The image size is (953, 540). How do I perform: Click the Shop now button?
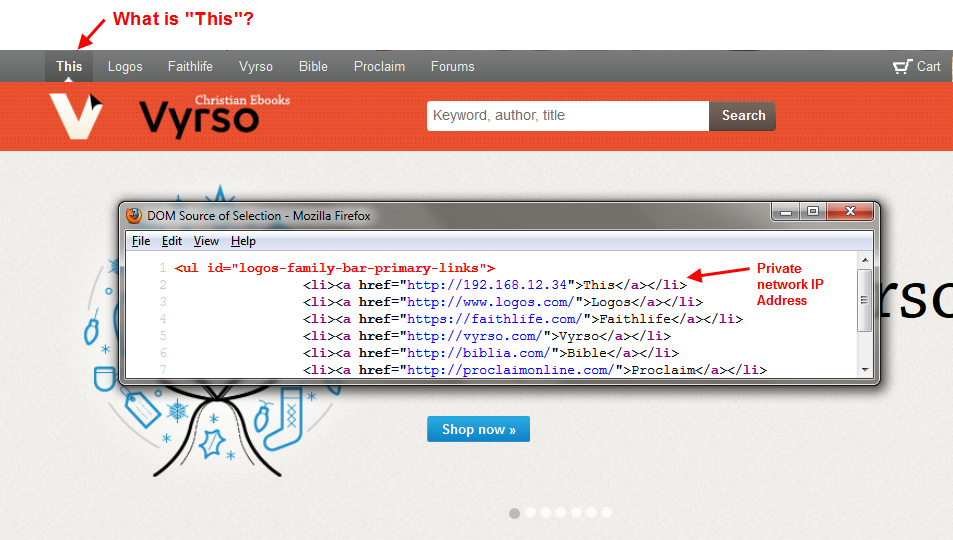point(478,429)
